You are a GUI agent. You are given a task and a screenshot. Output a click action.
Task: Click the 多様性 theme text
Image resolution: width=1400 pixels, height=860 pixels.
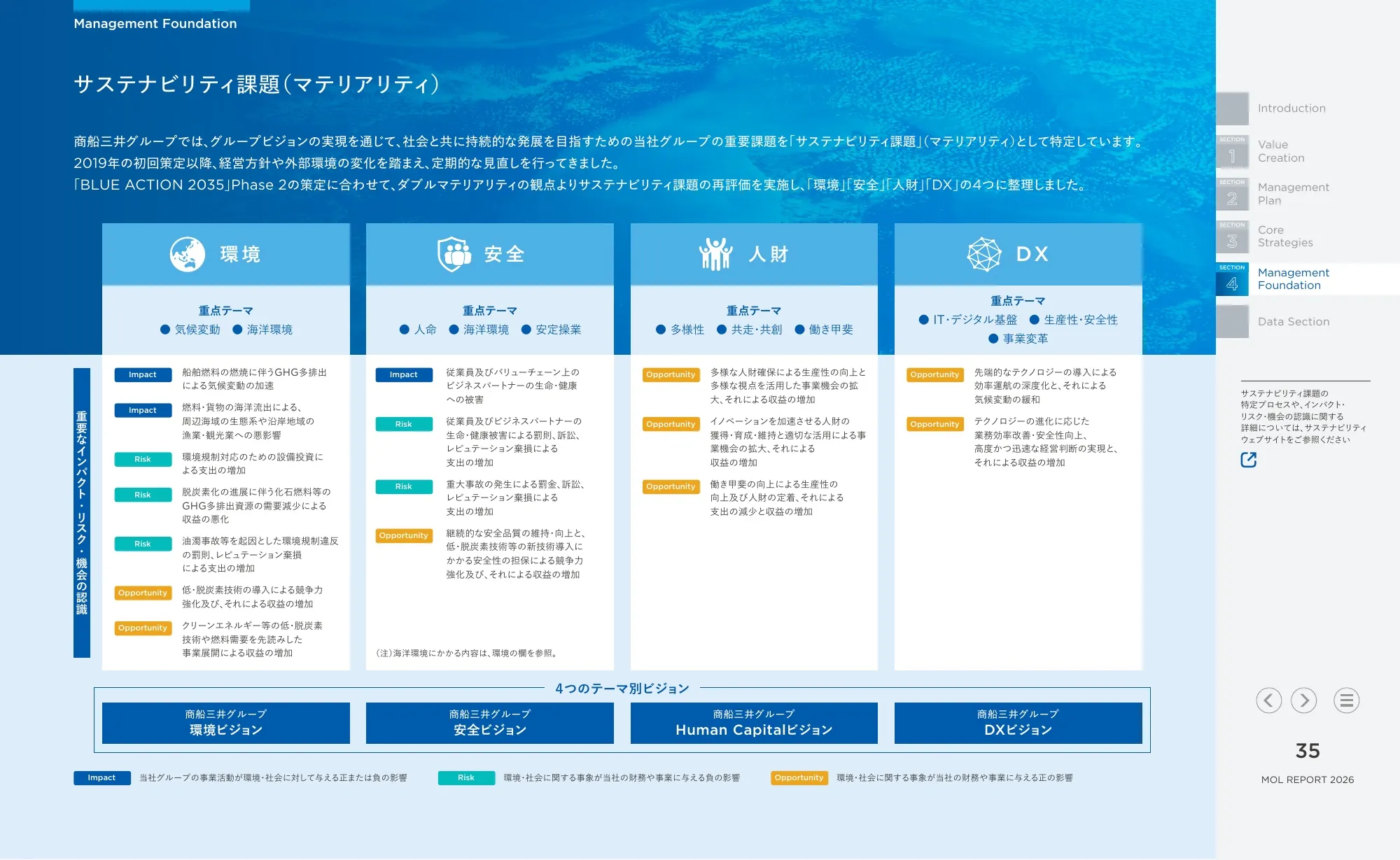pyautogui.click(x=687, y=330)
